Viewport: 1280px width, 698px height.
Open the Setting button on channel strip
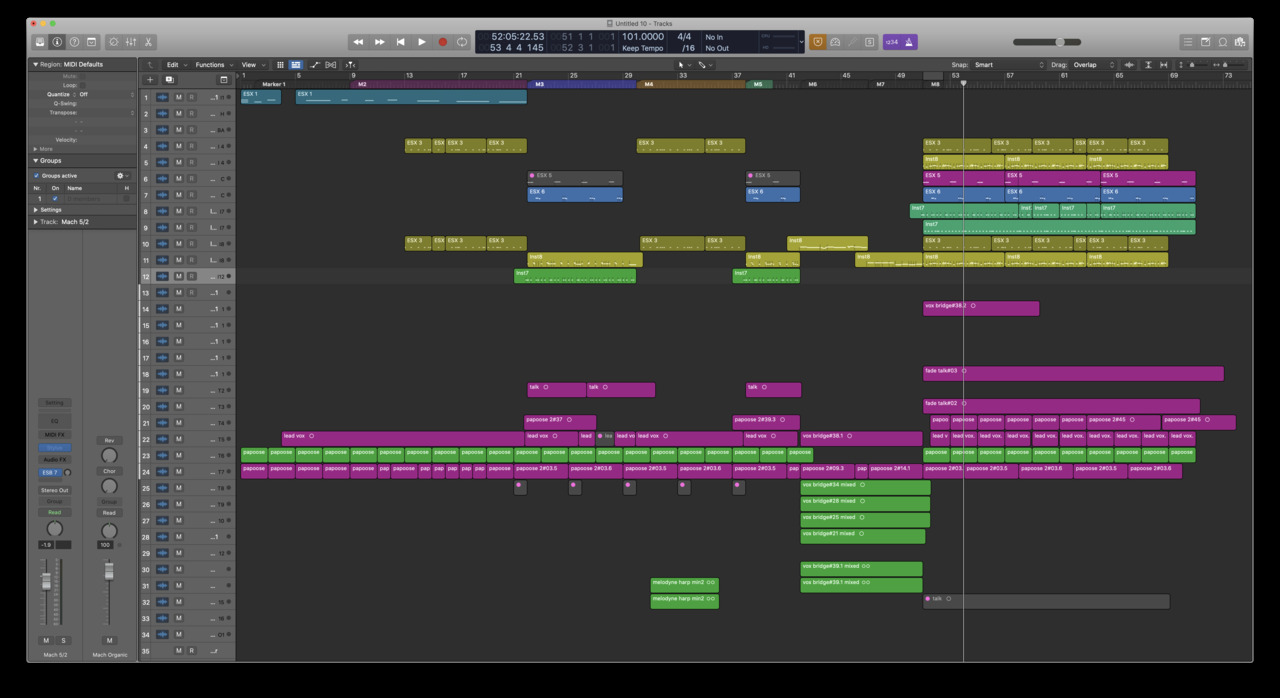[x=54, y=403]
